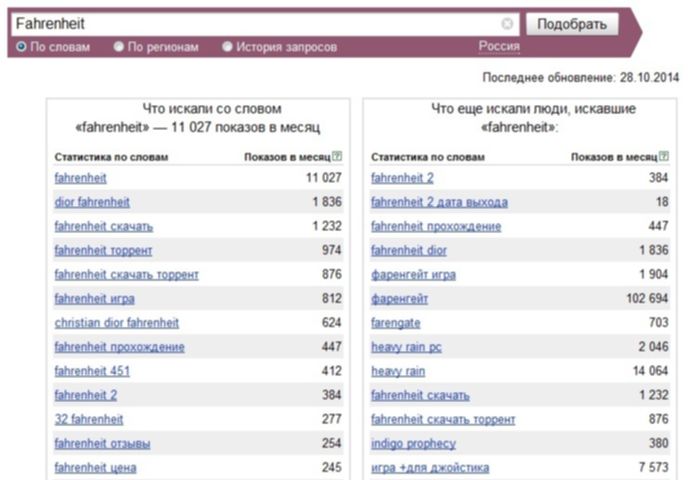This screenshot has height=480, width=688.
Task: Click the value '624' for christian dior fahrenheit
Action: [332, 322]
